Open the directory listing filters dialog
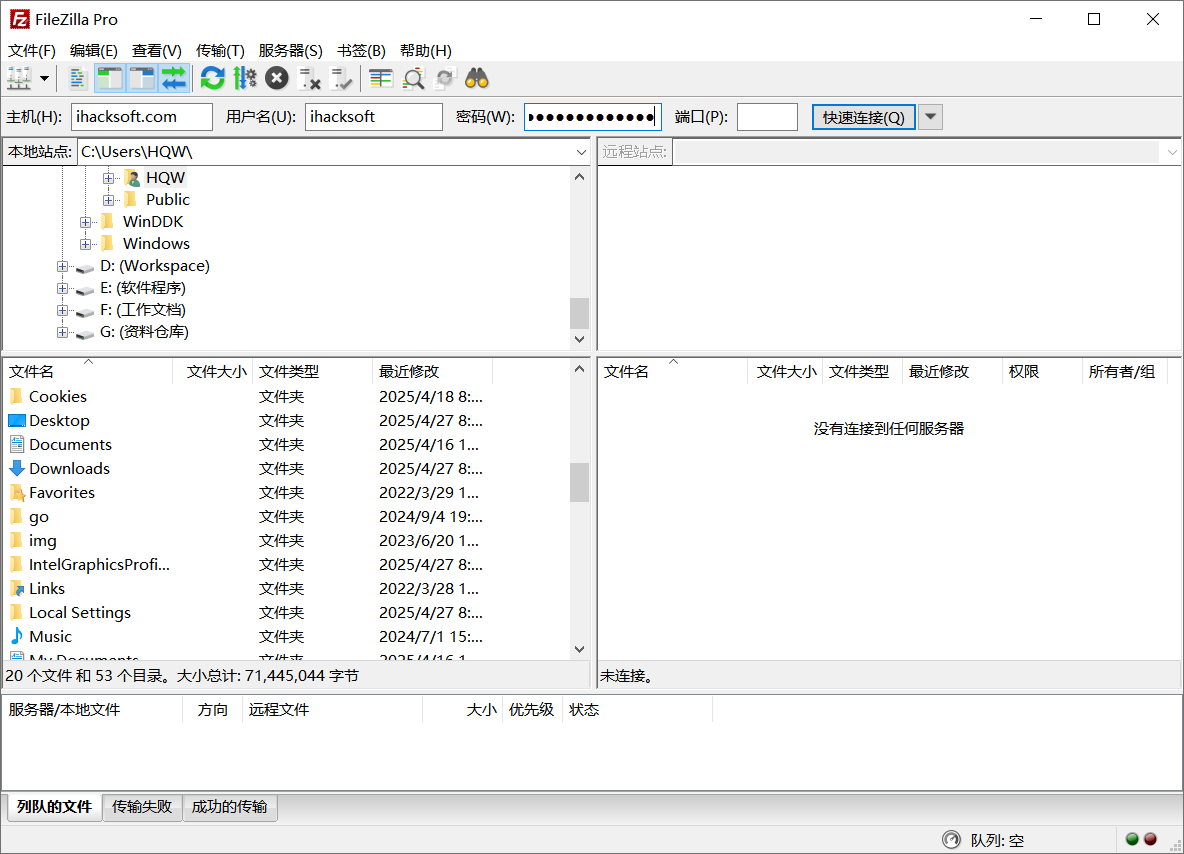 pos(381,79)
